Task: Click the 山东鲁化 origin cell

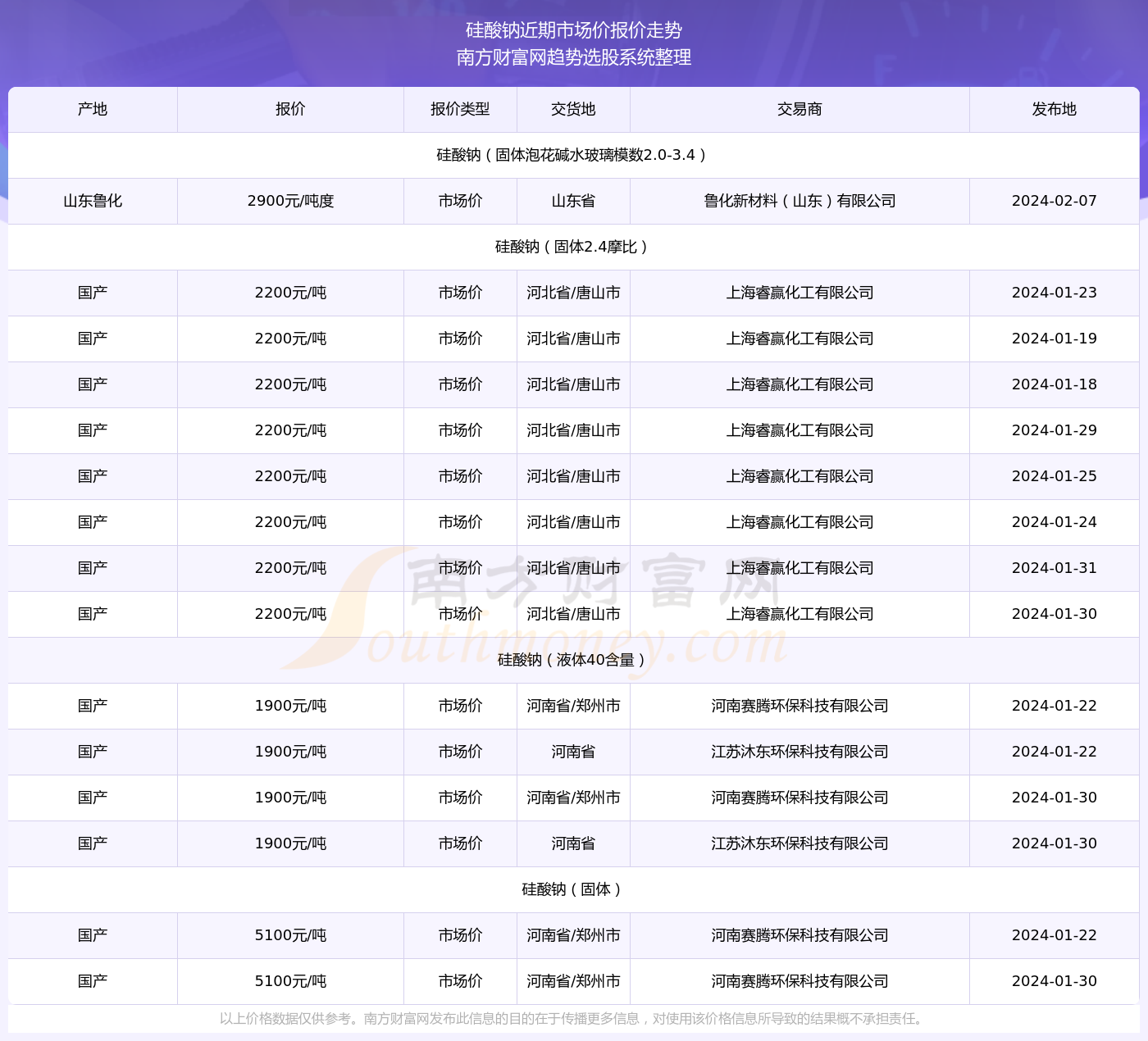Action: [93, 201]
